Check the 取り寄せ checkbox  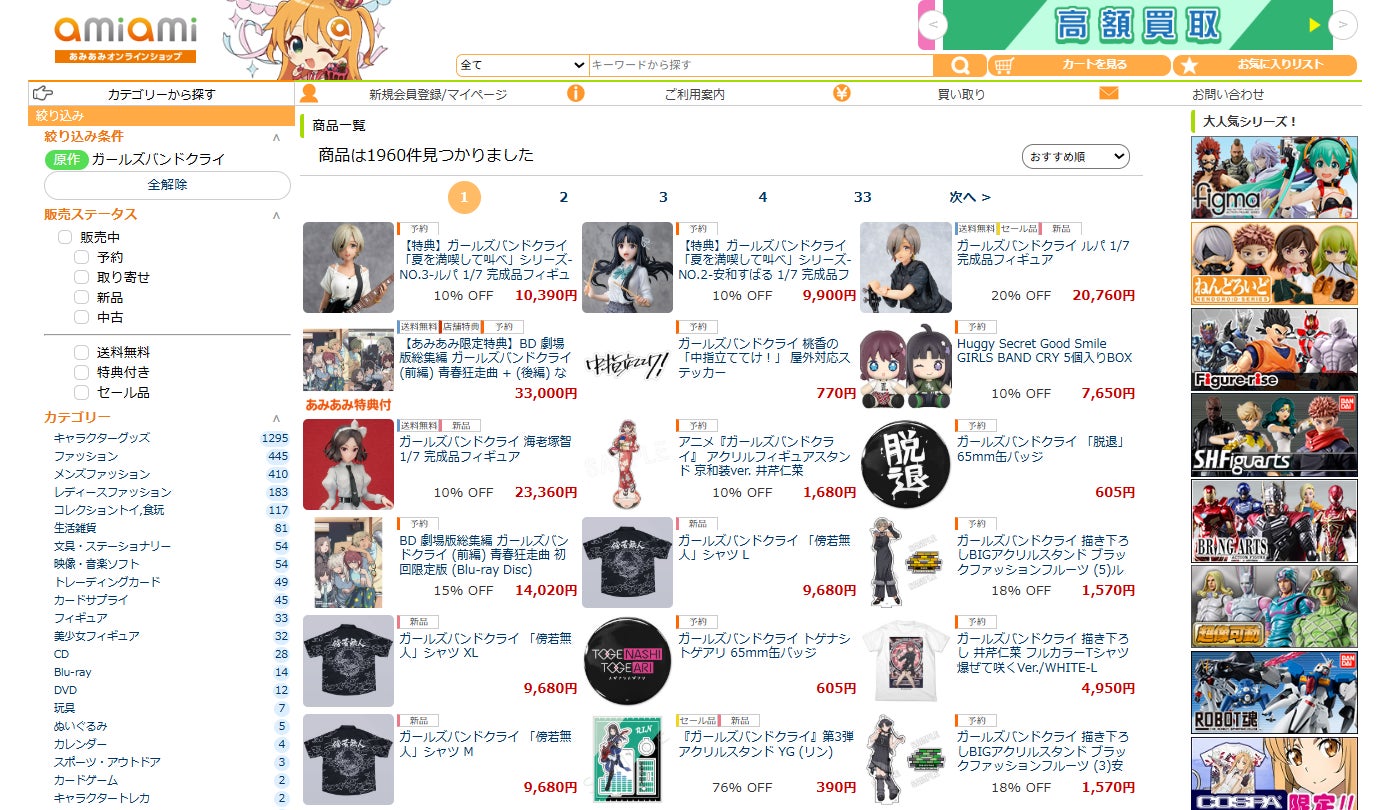pos(81,277)
